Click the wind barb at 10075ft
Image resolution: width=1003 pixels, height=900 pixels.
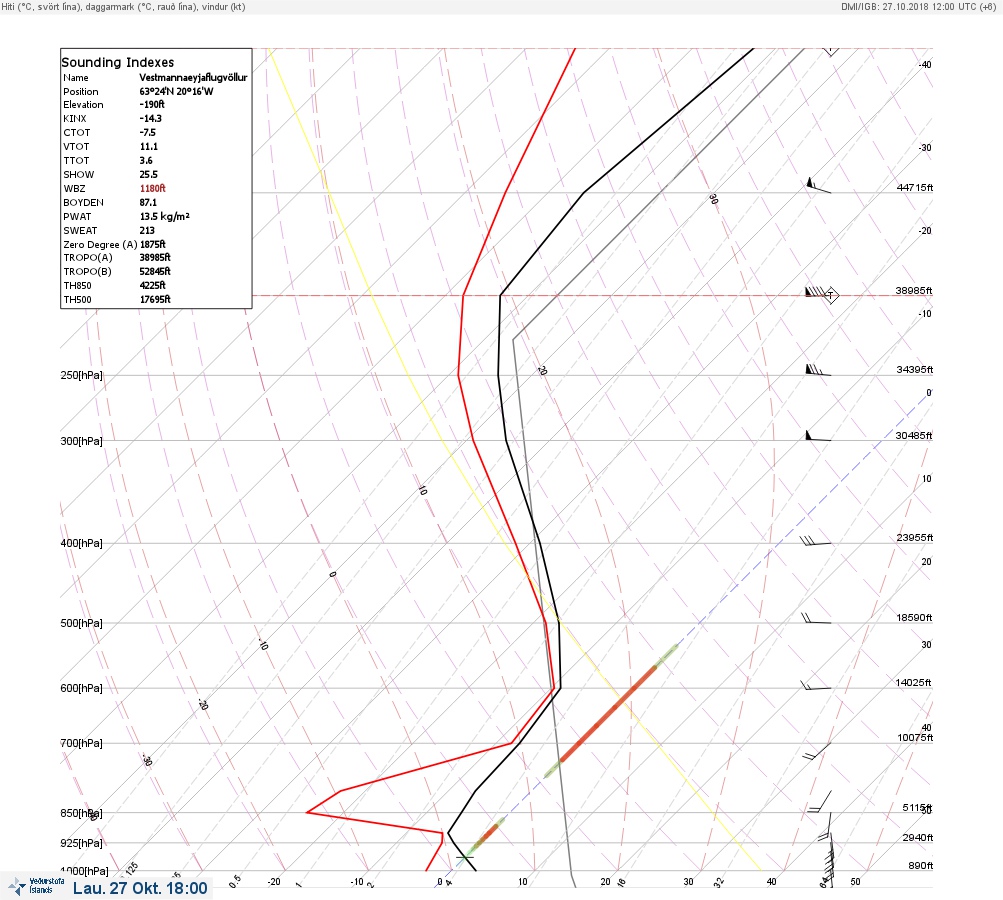pos(817,752)
